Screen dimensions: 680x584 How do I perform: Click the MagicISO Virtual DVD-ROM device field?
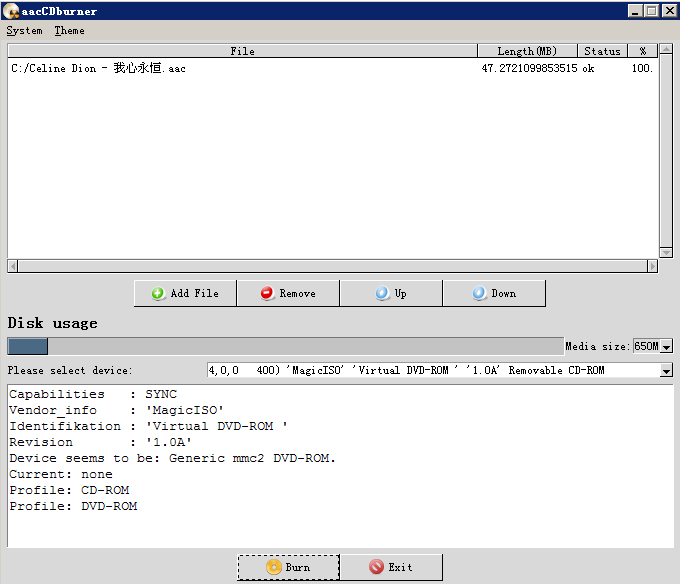pos(434,371)
